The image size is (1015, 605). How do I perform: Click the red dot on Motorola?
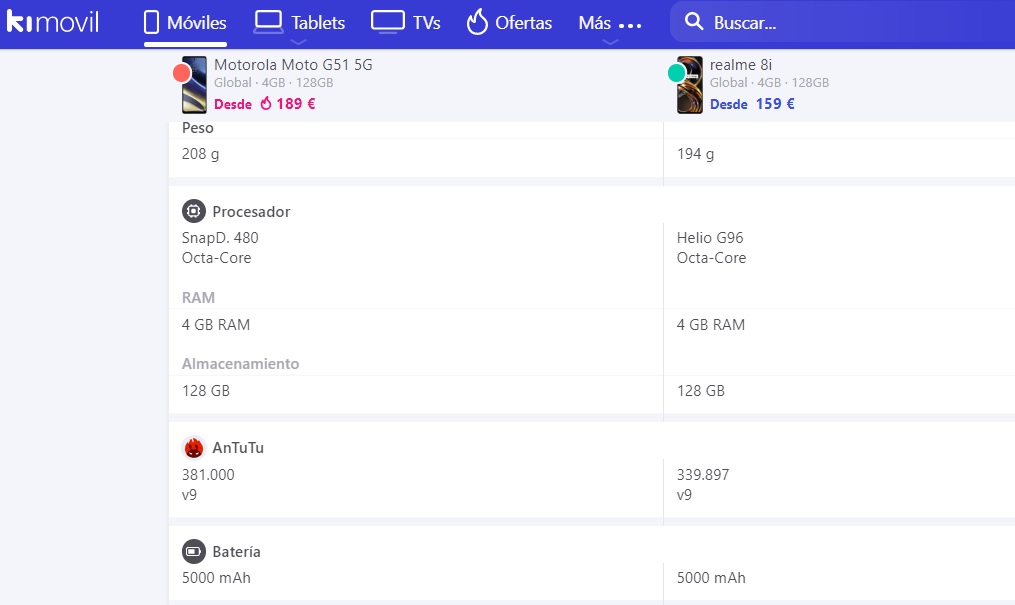pyautogui.click(x=182, y=72)
